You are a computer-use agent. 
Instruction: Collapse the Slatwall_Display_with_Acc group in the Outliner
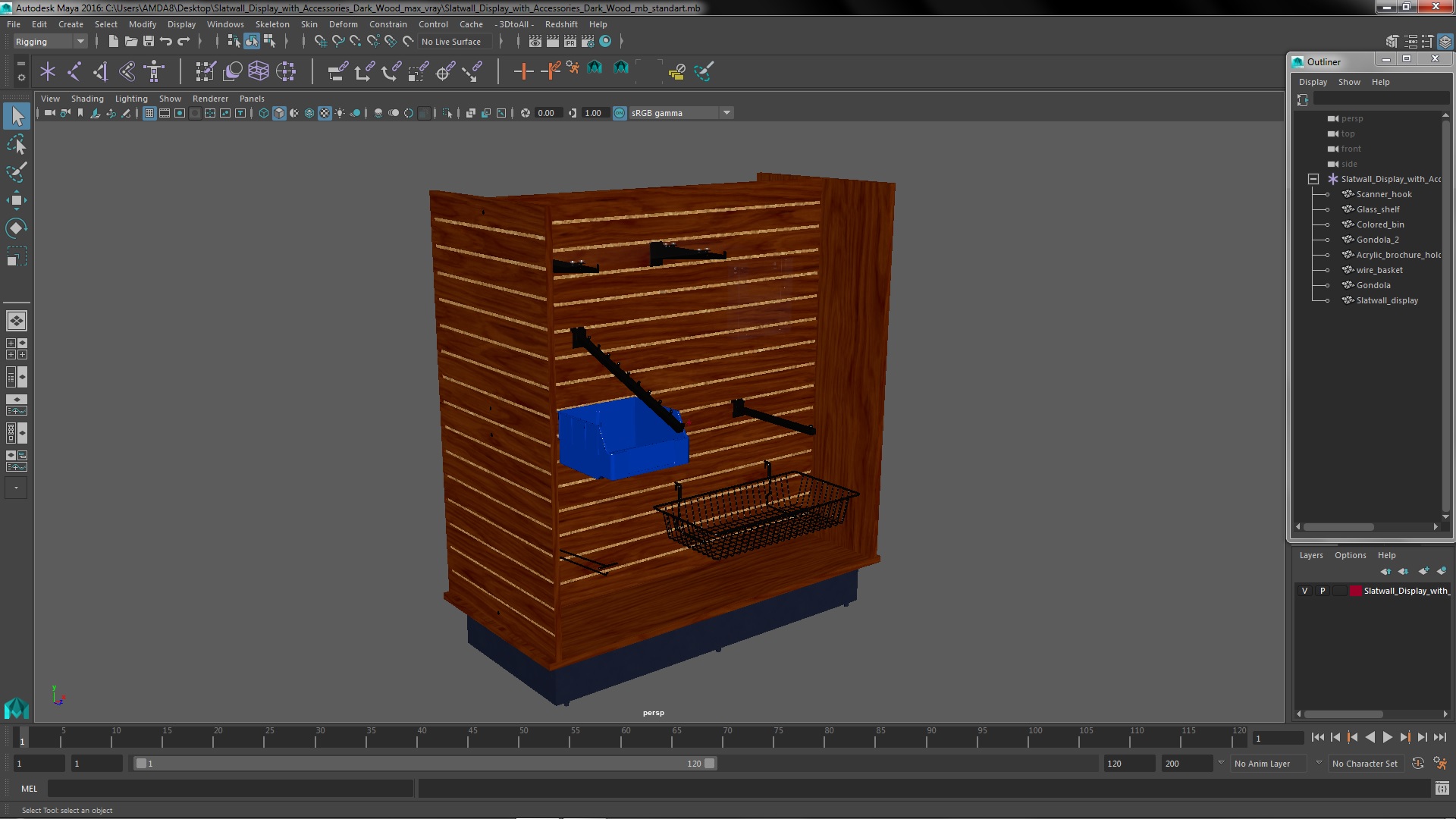(x=1313, y=179)
